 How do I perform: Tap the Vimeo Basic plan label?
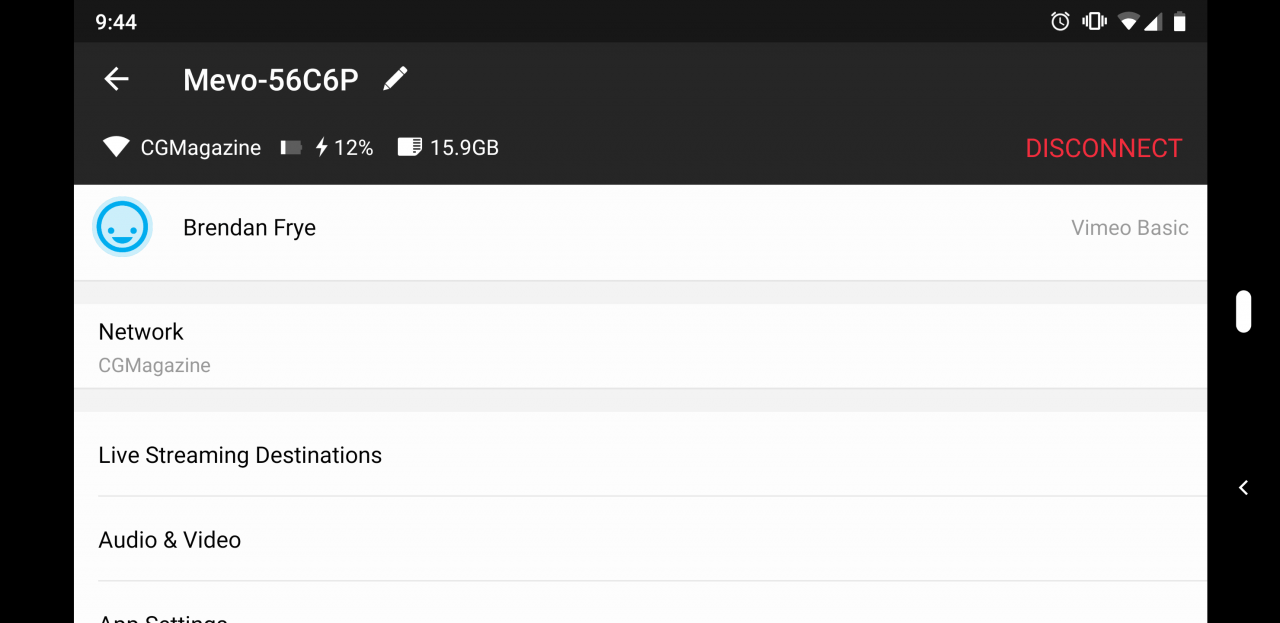point(1129,228)
